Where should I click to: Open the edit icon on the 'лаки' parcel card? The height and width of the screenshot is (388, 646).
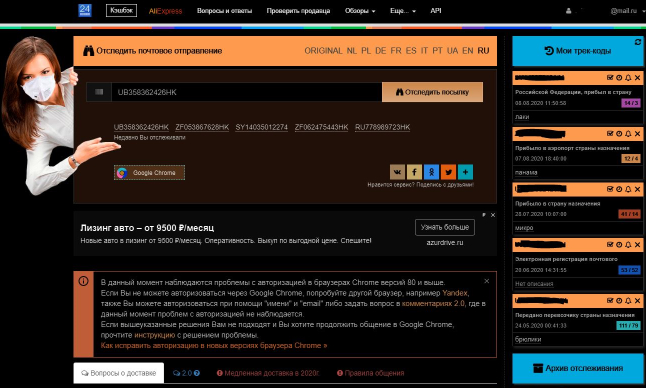tap(610, 77)
